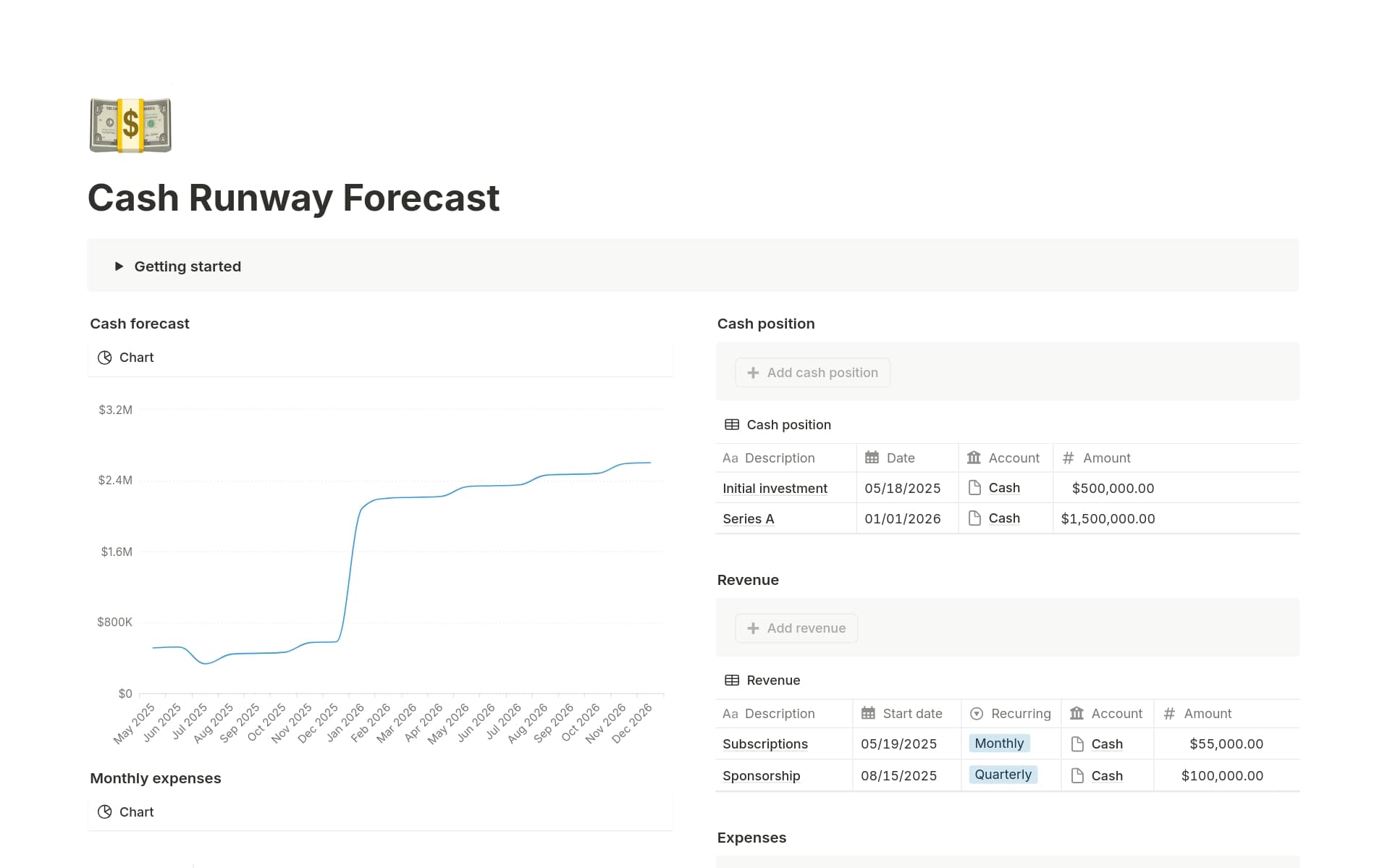Click the table icon beside the Revenue table

(x=732, y=680)
